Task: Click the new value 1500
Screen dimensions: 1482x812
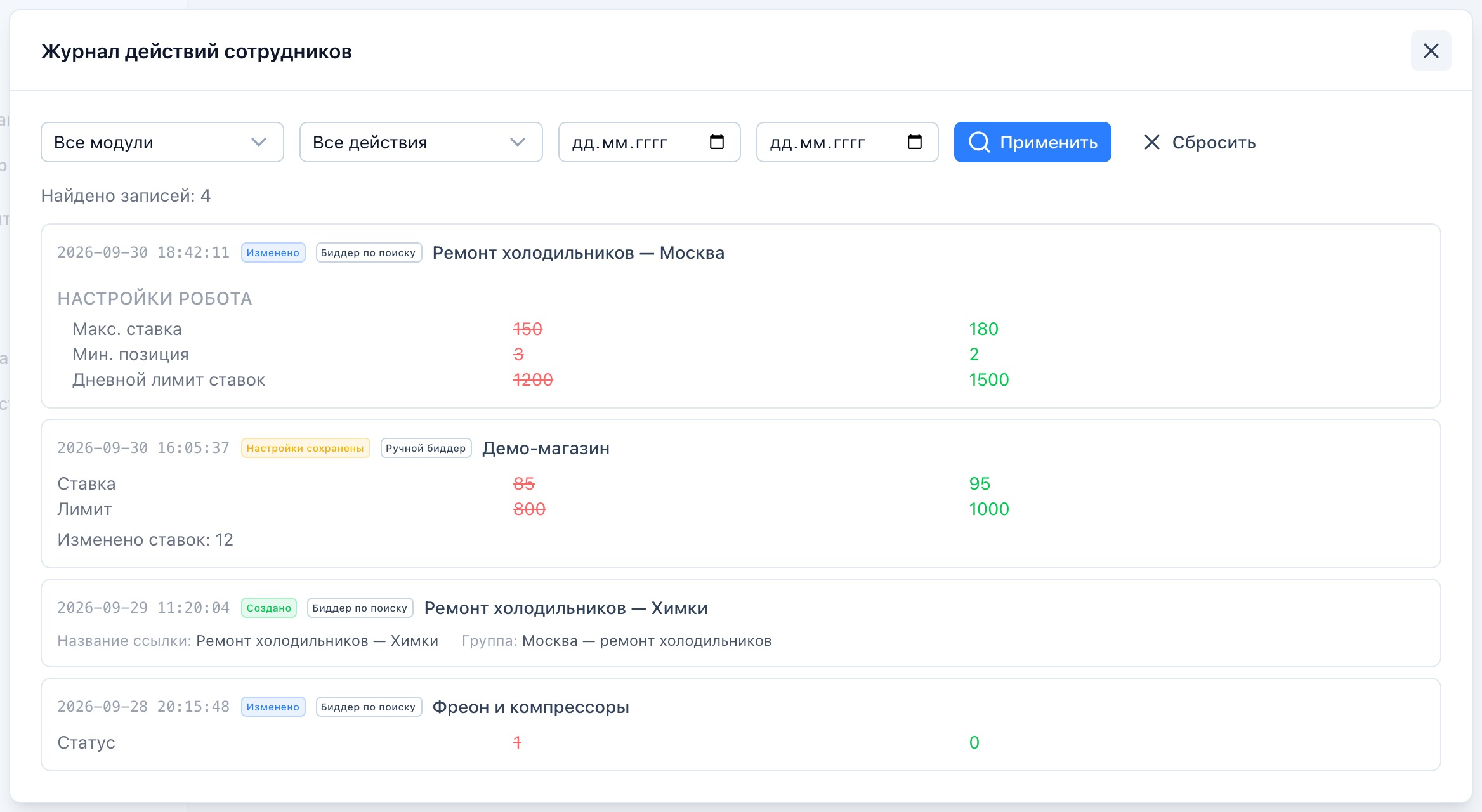Action: click(989, 379)
